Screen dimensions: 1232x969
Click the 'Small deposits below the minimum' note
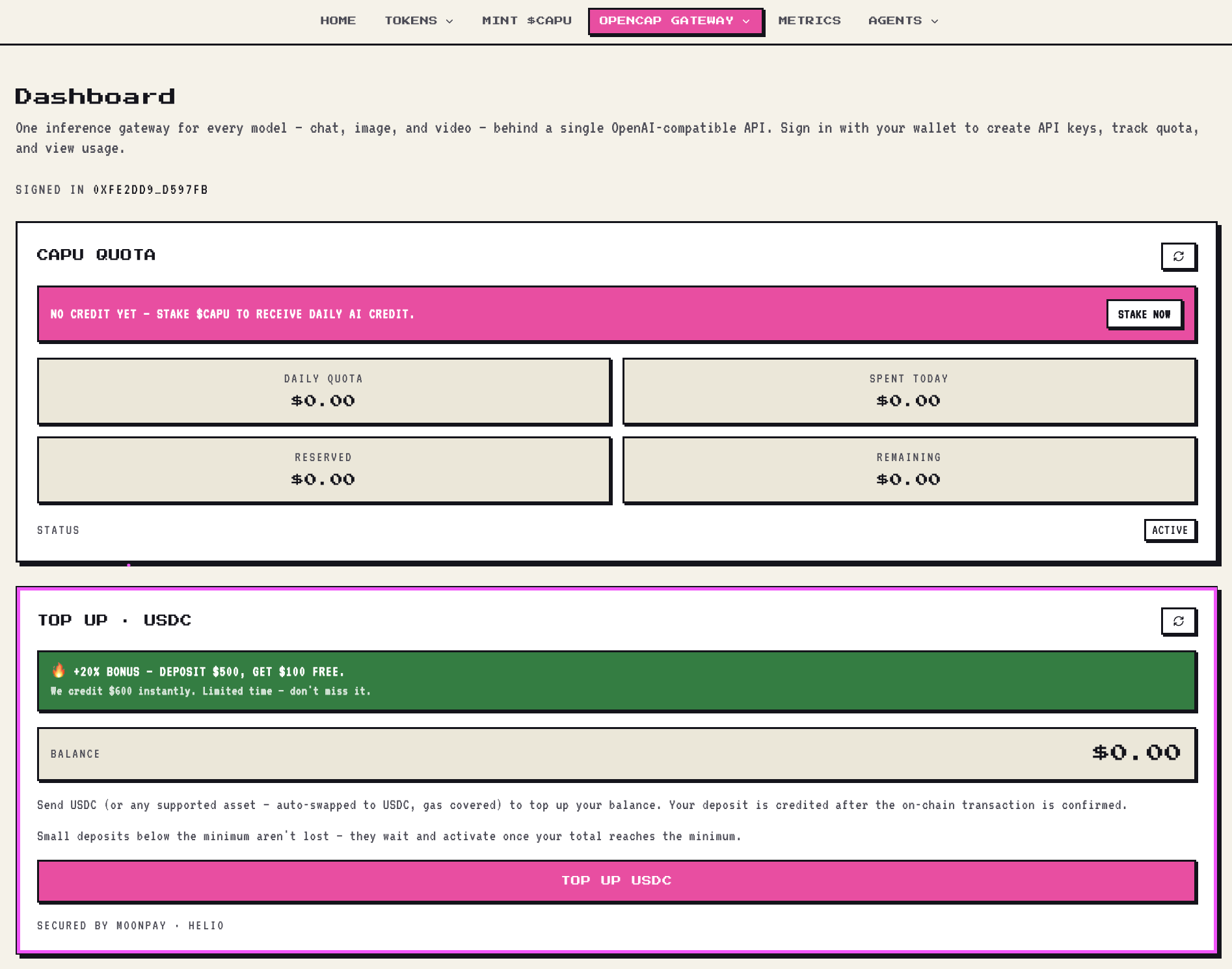point(389,836)
